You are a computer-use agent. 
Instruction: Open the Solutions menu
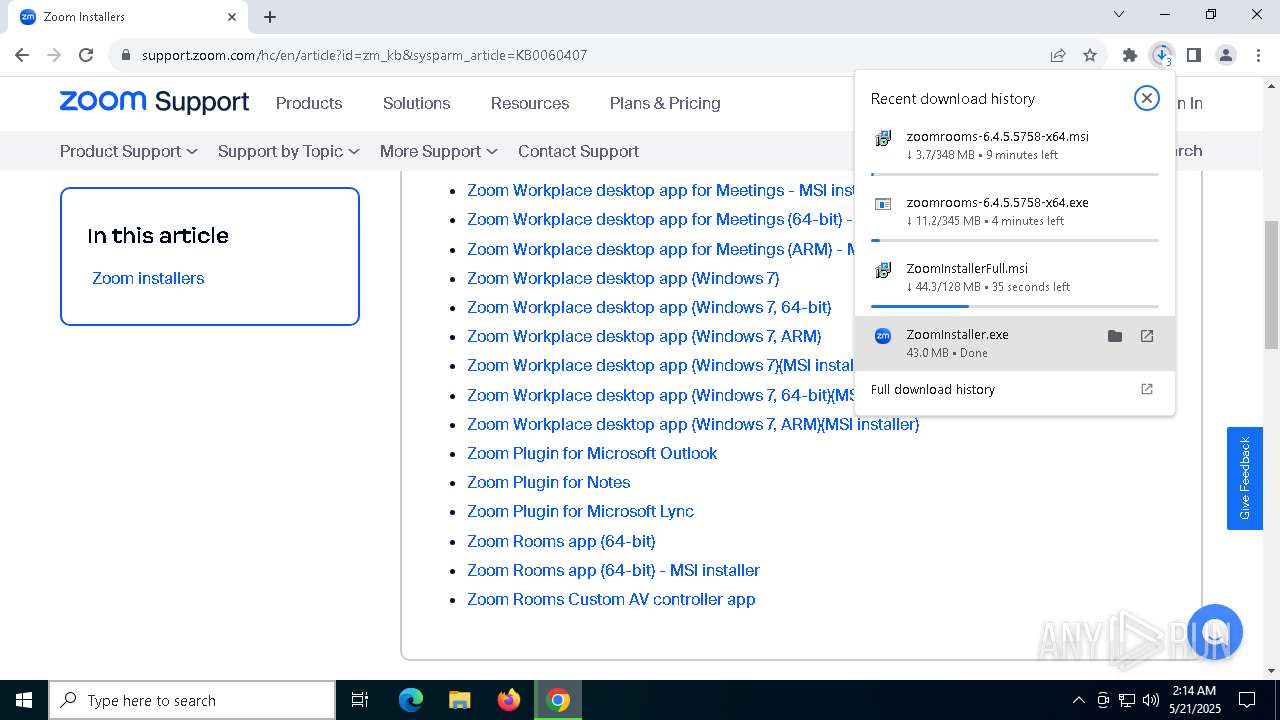pyautogui.click(x=416, y=103)
